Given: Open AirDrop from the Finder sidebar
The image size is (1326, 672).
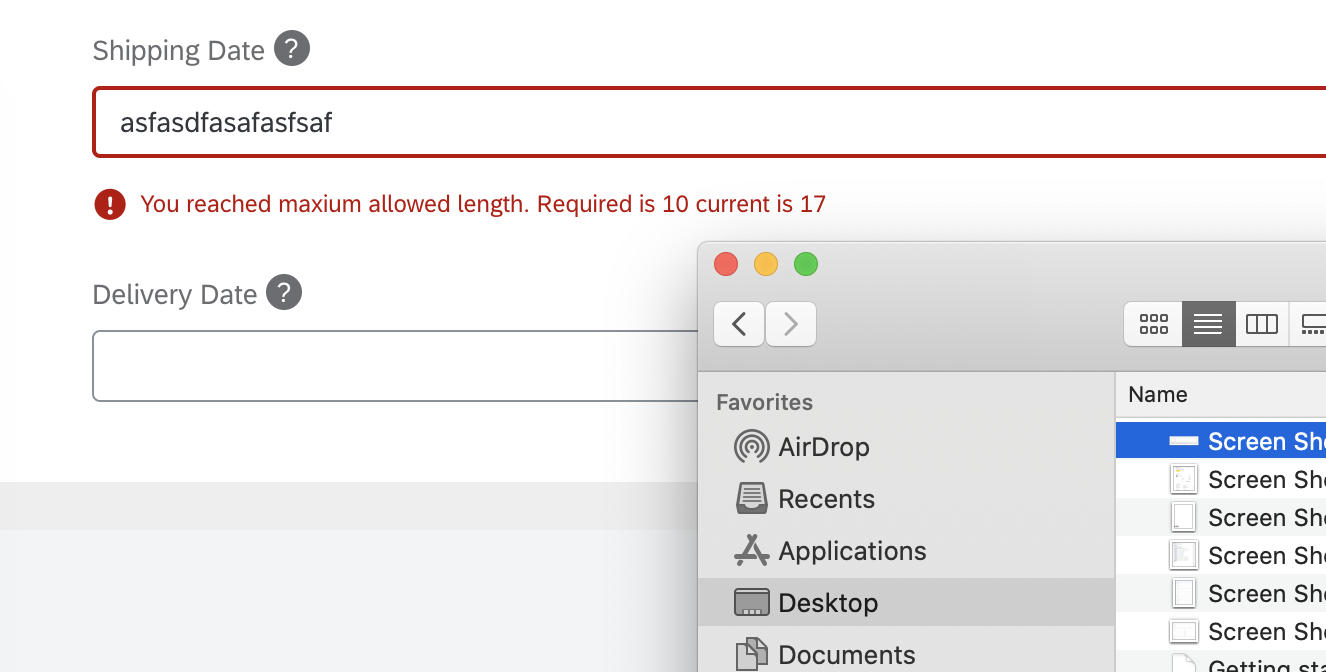Looking at the screenshot, I should pyautogui.click(x=822, y=447).
